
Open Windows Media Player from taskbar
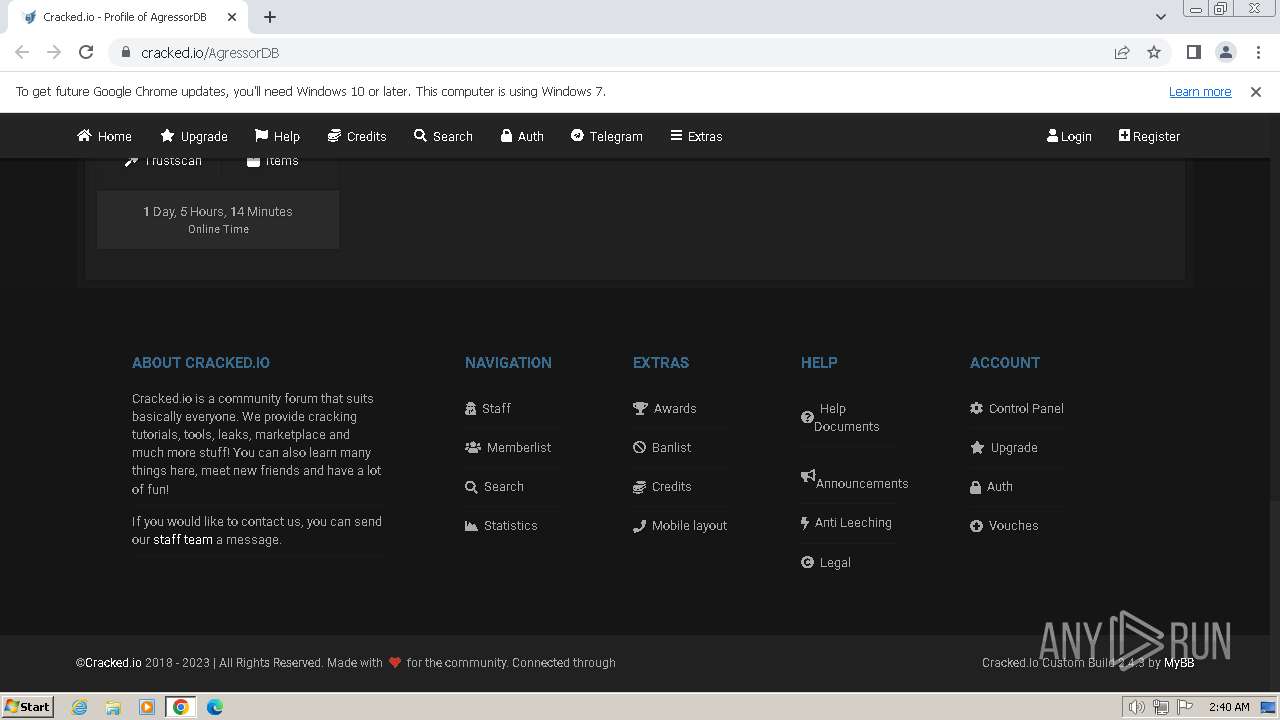click(x=147, y=707)
